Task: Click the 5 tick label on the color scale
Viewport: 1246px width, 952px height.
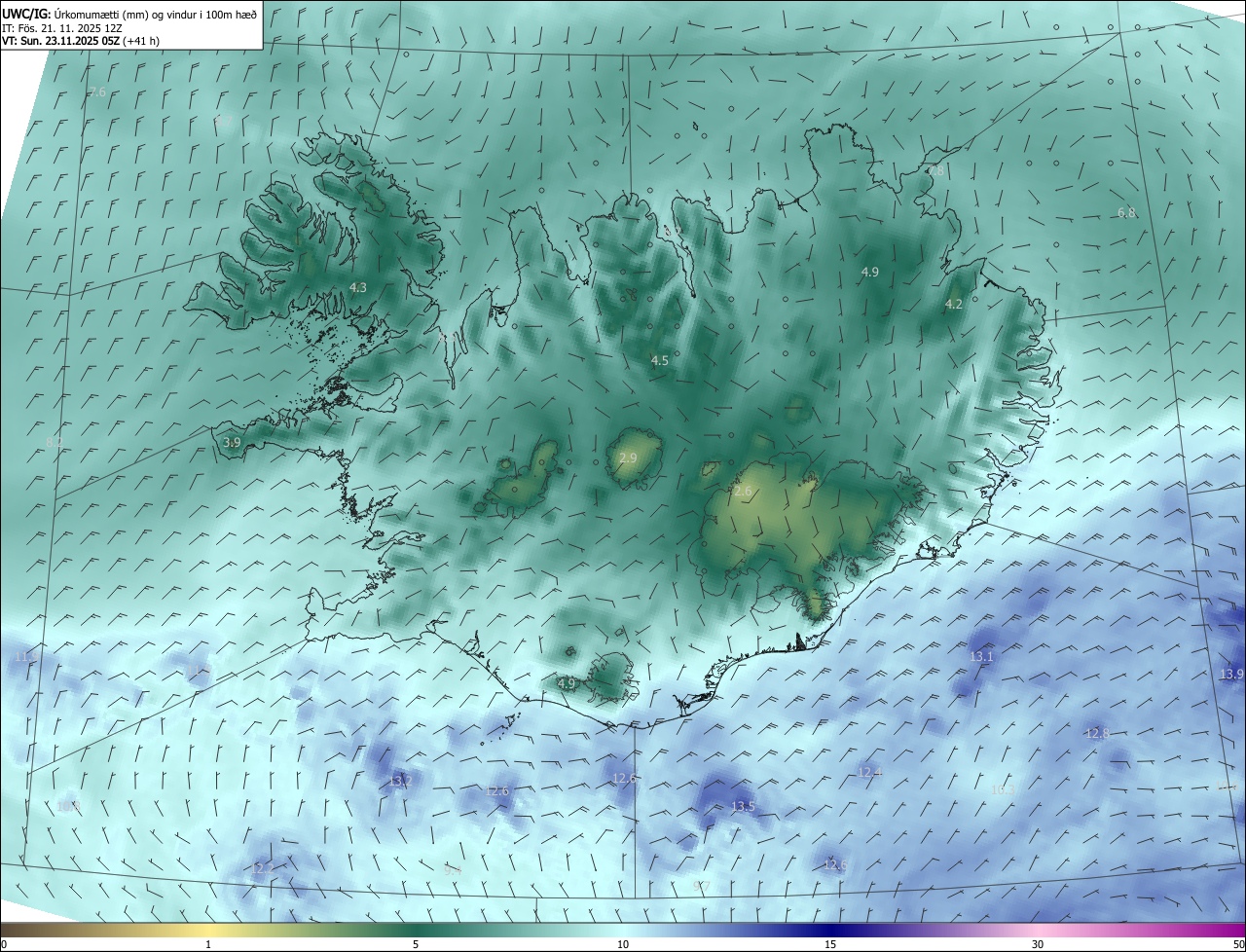Action: 416,944
